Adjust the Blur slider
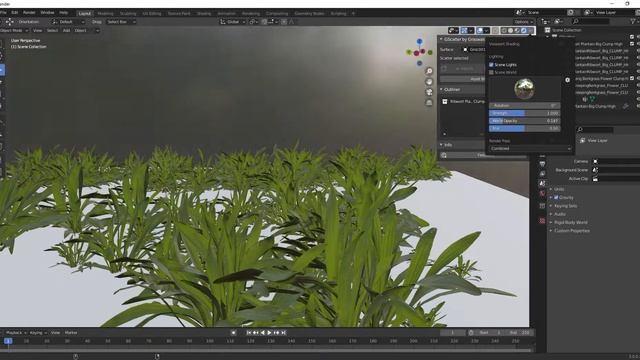The image size is (640, 360). pos(524,128)
